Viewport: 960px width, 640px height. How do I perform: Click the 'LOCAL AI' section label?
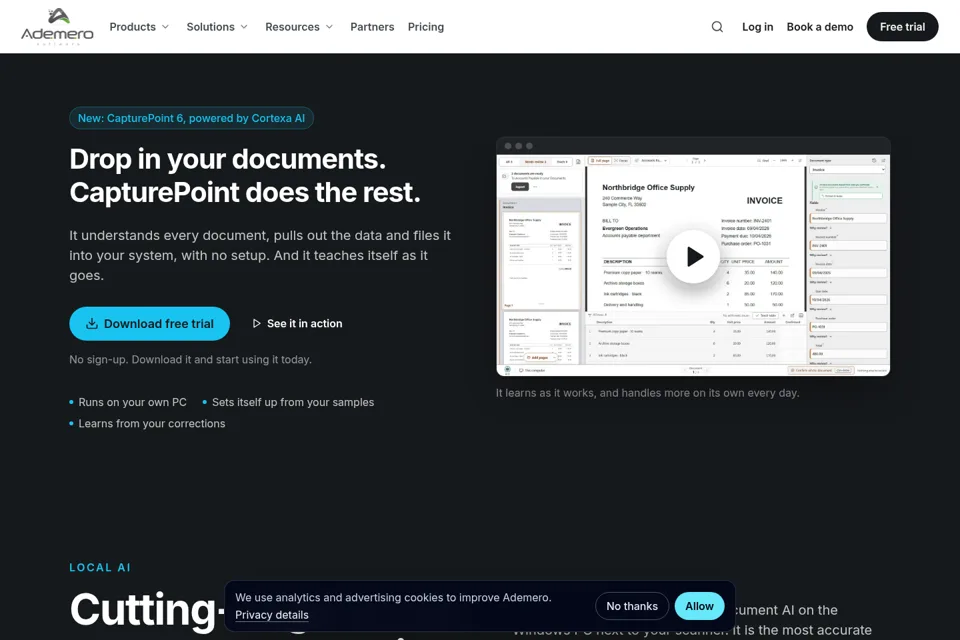coord(100,568)
